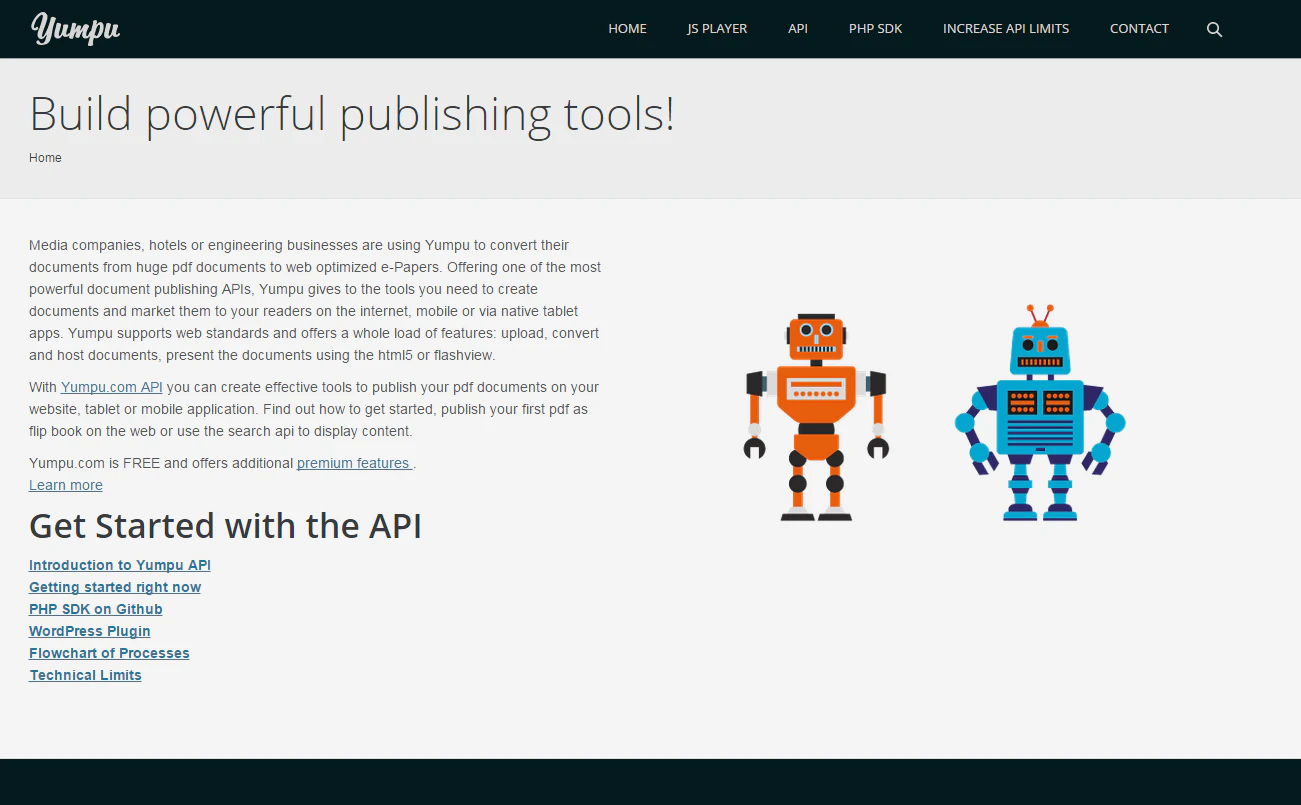View the Flowchart of Processes link
This screenshot has width=1301, height=805.
coord(109,653)
